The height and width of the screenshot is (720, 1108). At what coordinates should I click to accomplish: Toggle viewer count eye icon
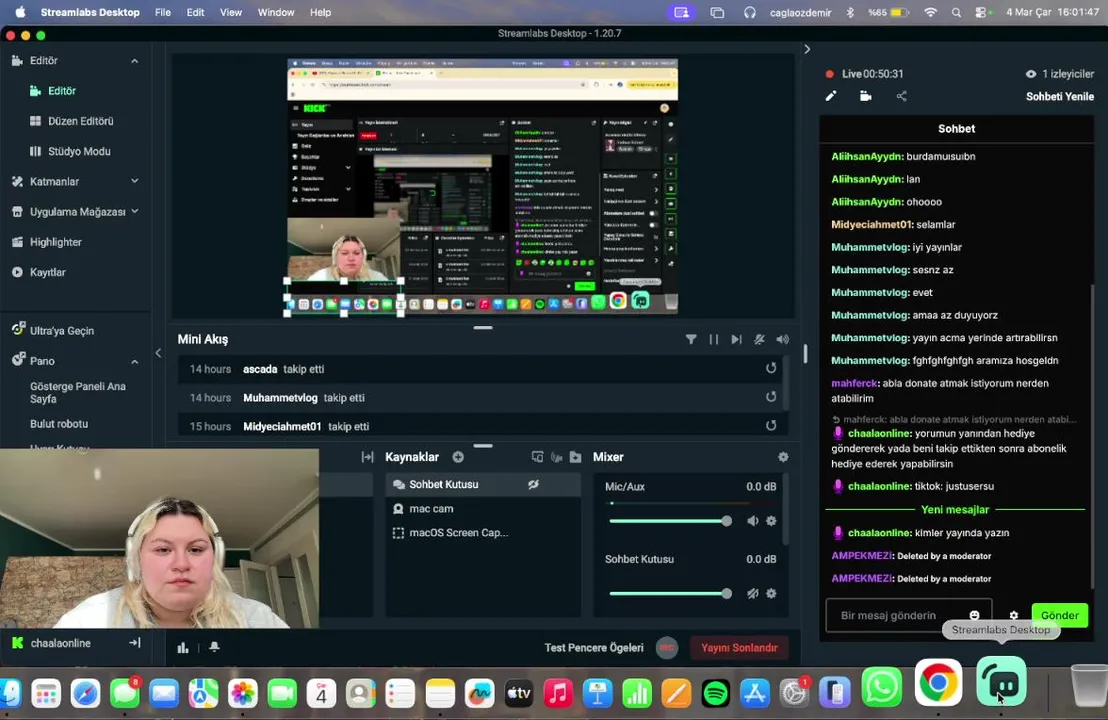click(x=1031, y=73)
